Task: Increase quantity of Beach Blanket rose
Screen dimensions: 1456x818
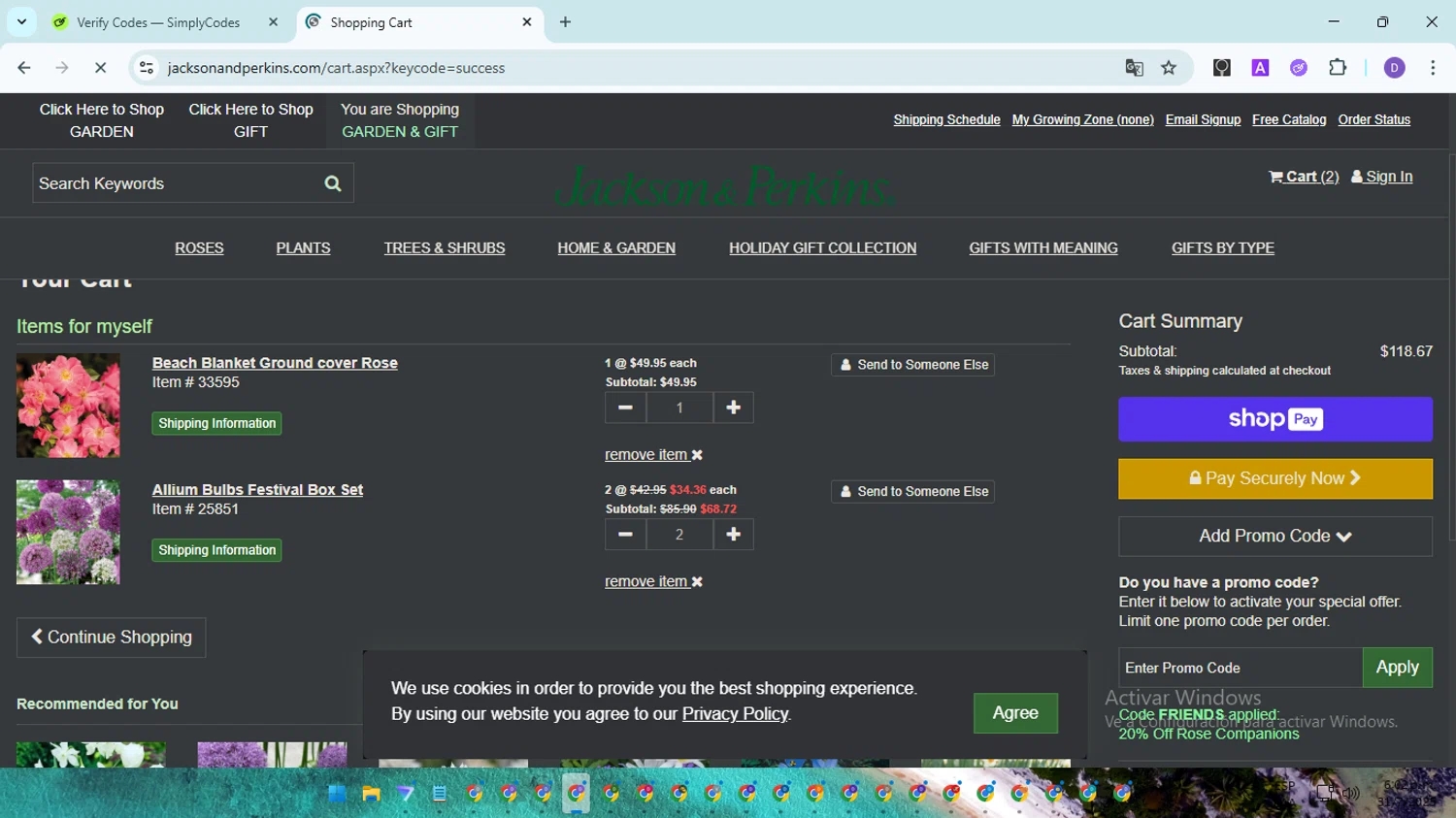Action: [734, 408]
